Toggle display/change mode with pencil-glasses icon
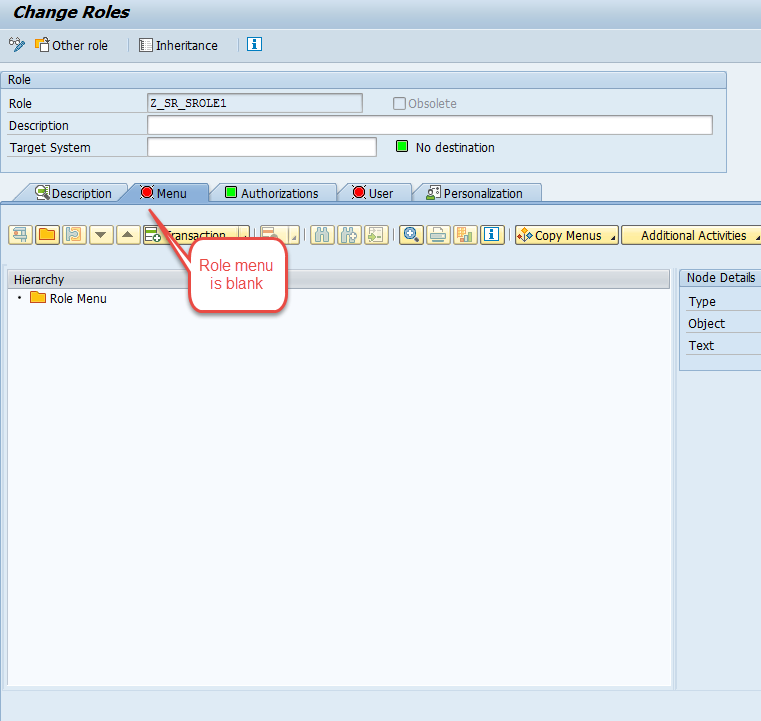The width and height of the screenshot is (761, 721). tap(17, 45)
